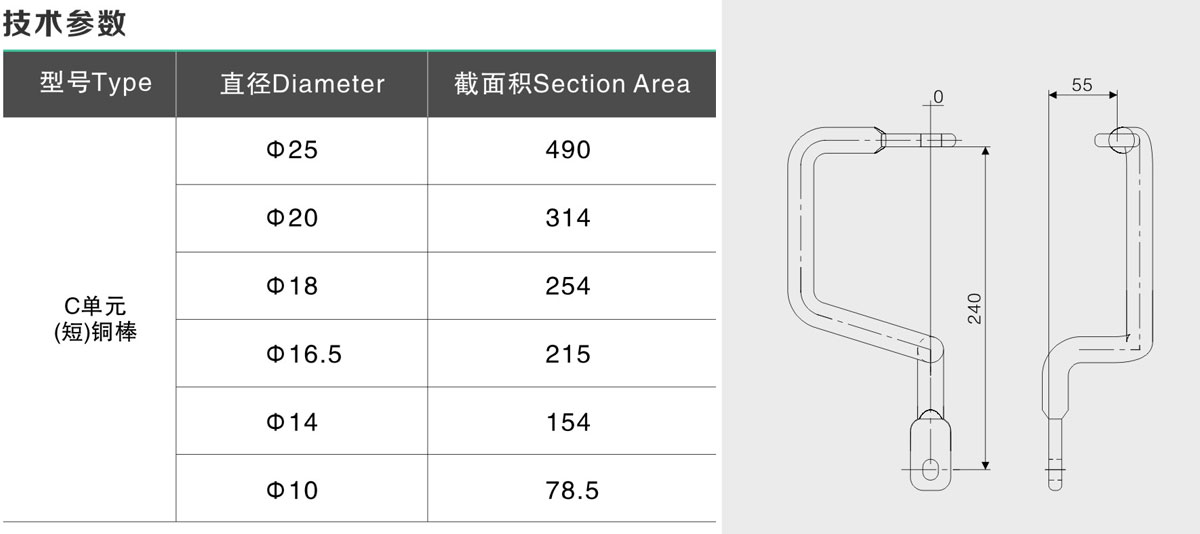This screenshot has width=1200, height=534.
Task: Click the Φ16.5 diameter cell
Action: coord(303,354)
